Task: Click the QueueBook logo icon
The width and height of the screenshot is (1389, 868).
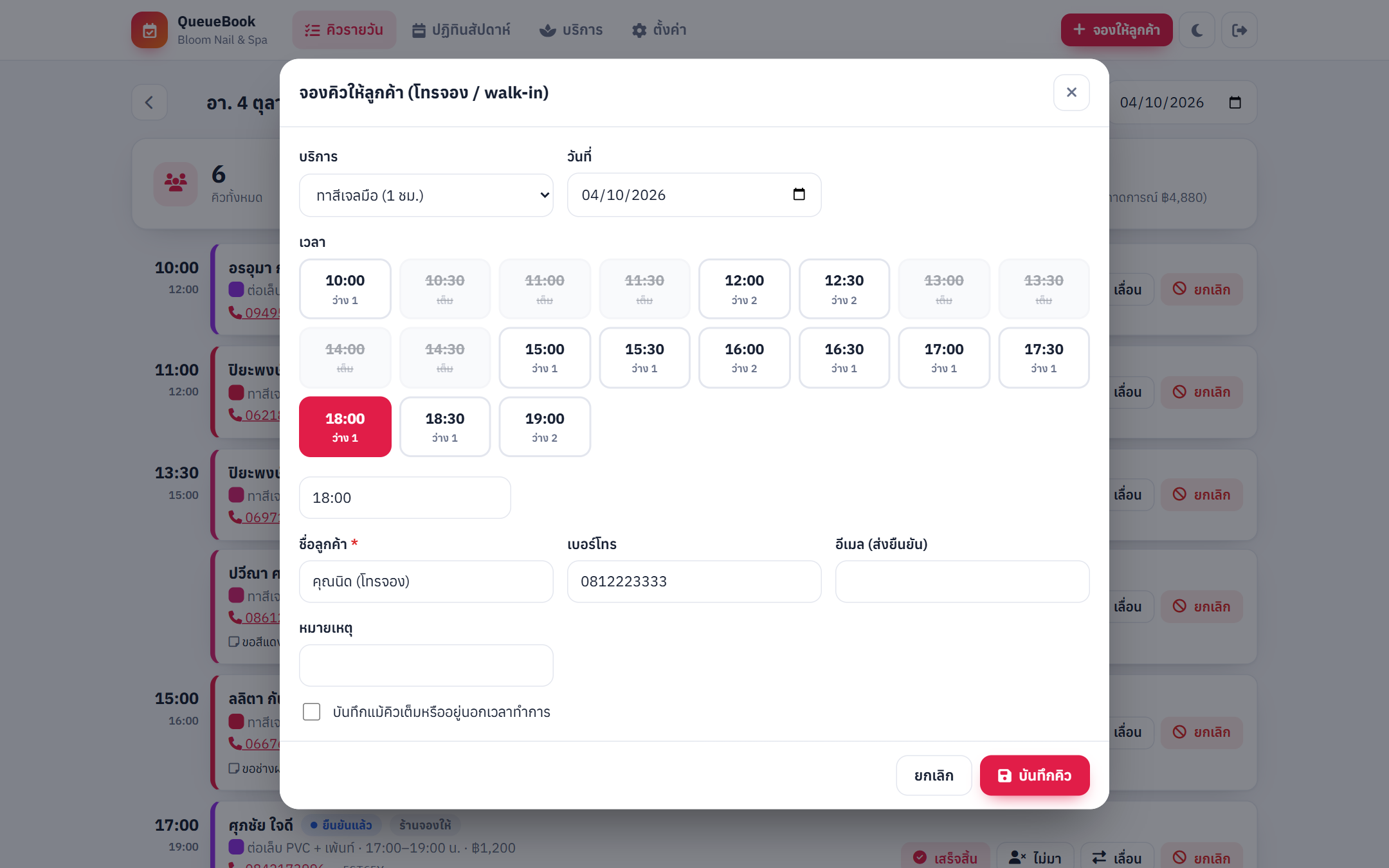Action: coord(149,30)
